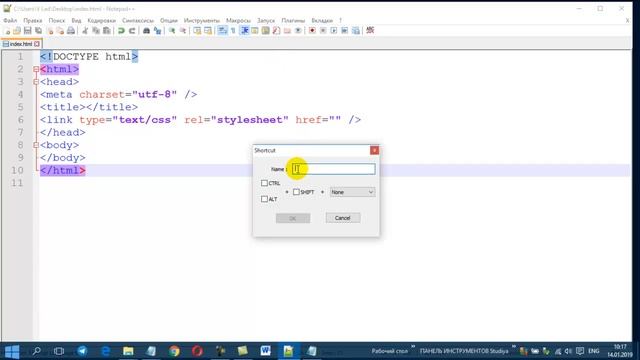Screen dimensions: 640x360
Task: Open the Синтаксисы menu
Action: tap(138, 20)
